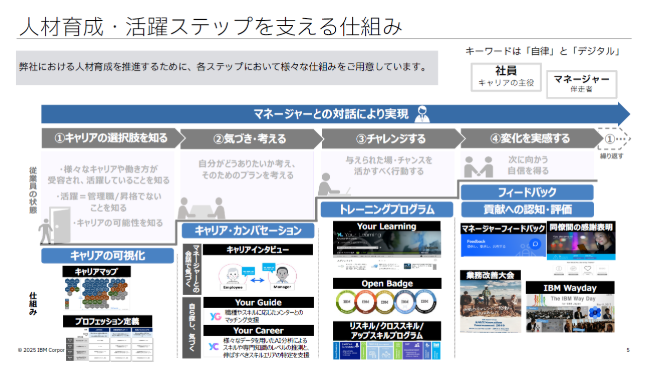Click the キャリアインタビュー black label
650x379 pixels.
click(258, 249)
